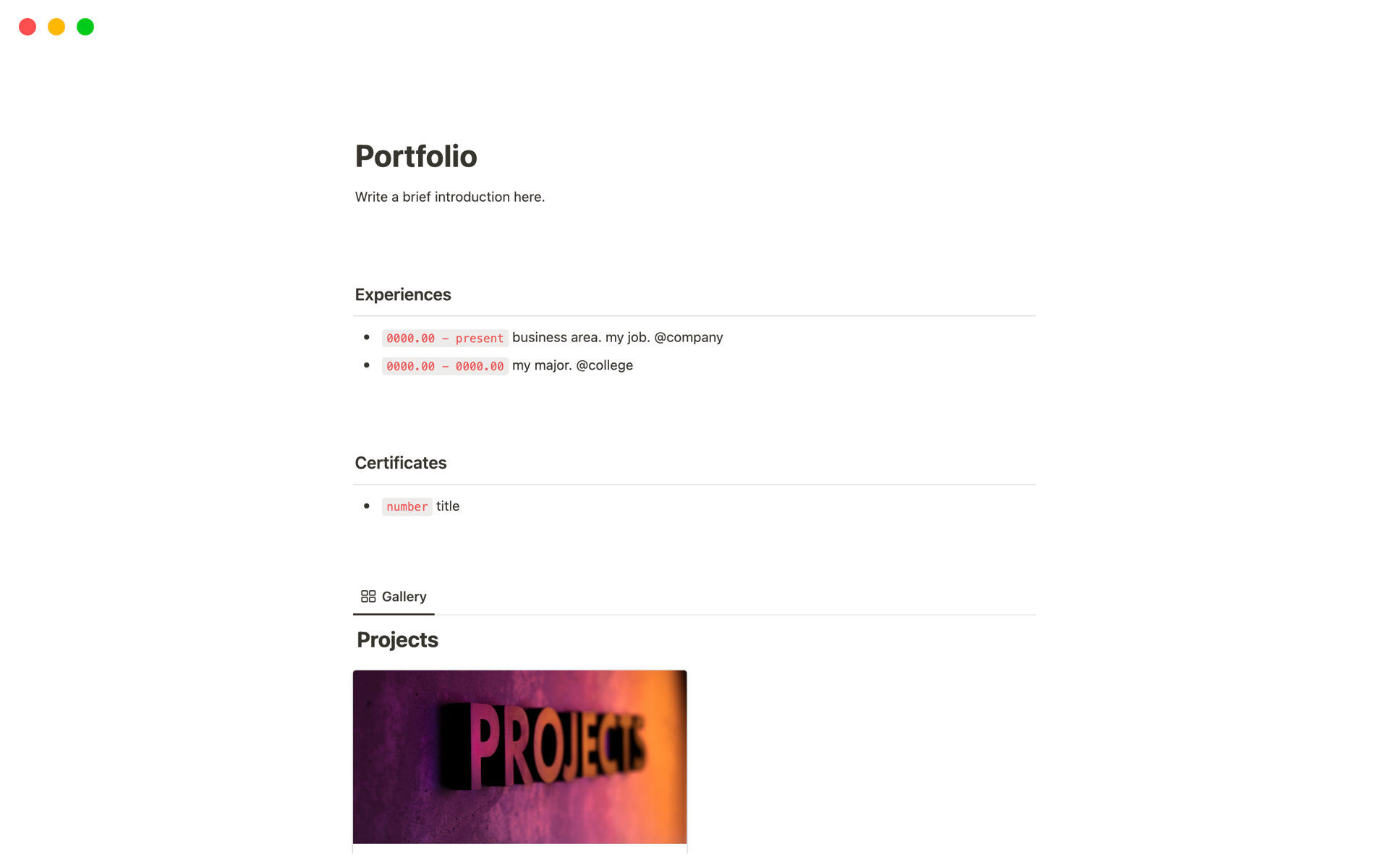Click the certificate 'title' text

[447, 506]
